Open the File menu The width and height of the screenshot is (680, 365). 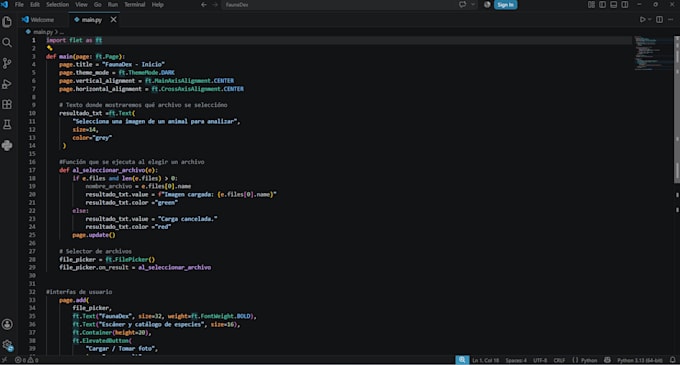coord(19,5)
